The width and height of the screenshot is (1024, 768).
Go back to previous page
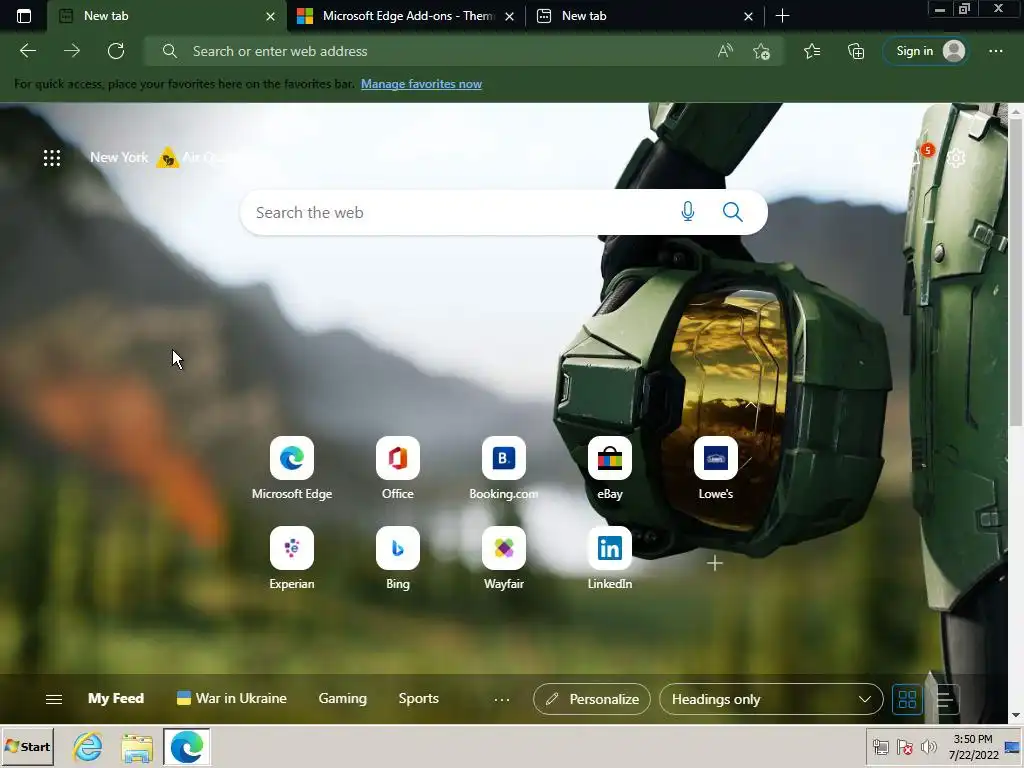tap(27, 51)
